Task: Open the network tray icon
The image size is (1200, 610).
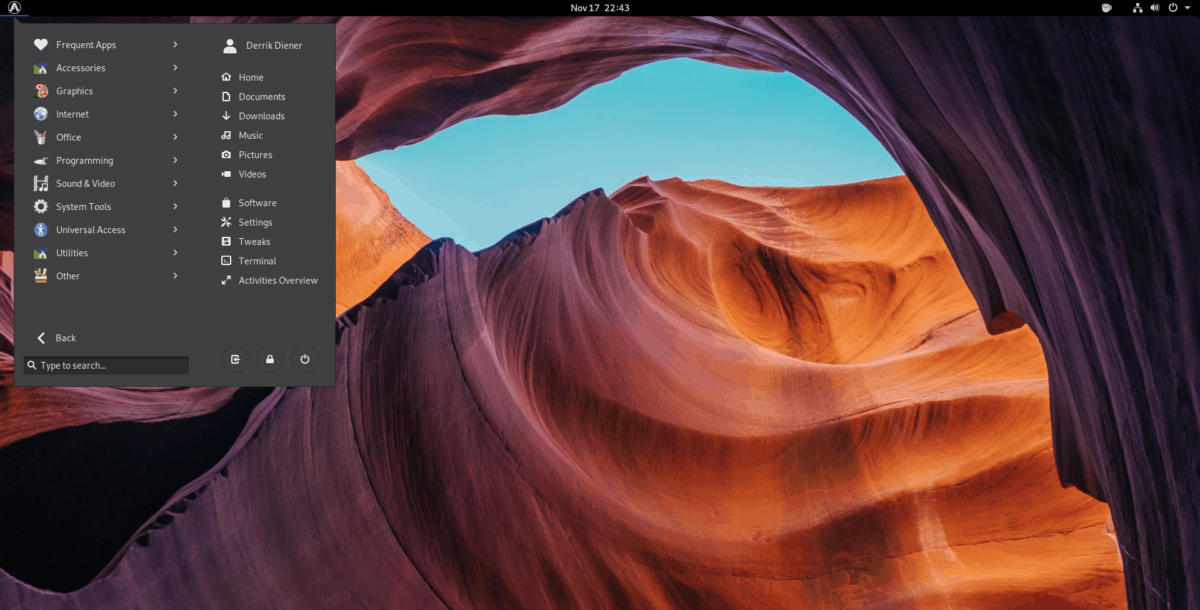Action: point(1137,8)
